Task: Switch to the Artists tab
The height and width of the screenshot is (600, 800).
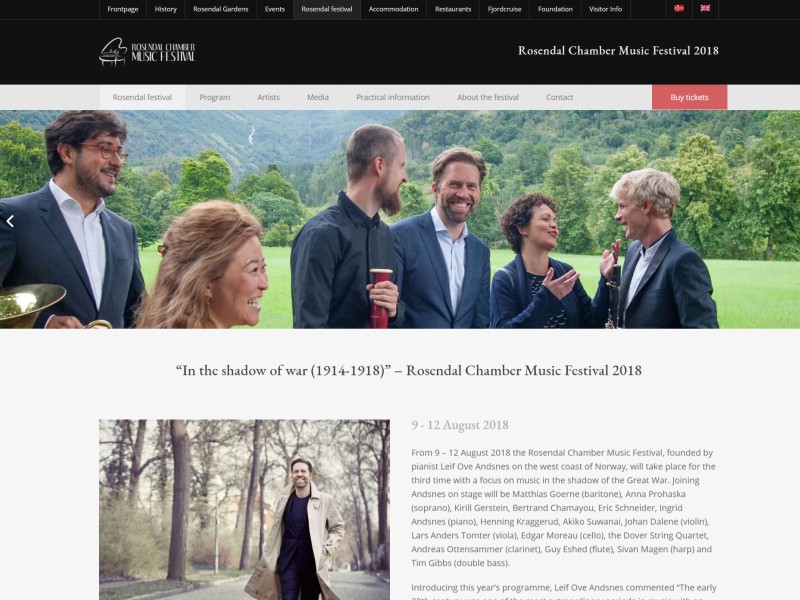Action: (x=268, y=97)
